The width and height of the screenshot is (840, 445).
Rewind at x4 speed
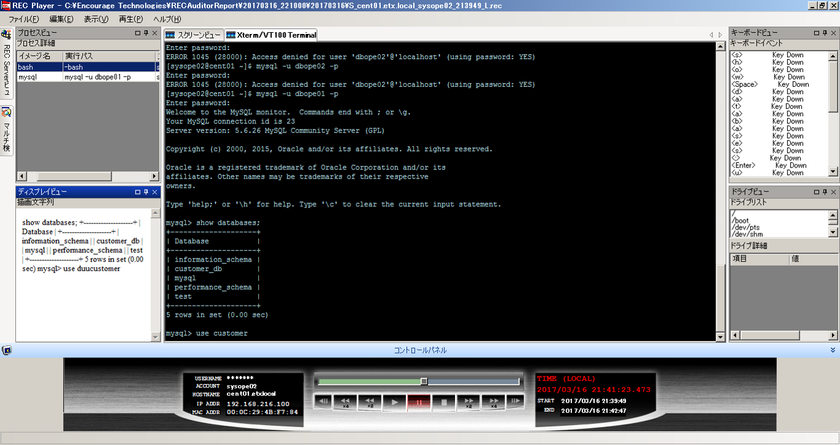click(x=346, y=402)
